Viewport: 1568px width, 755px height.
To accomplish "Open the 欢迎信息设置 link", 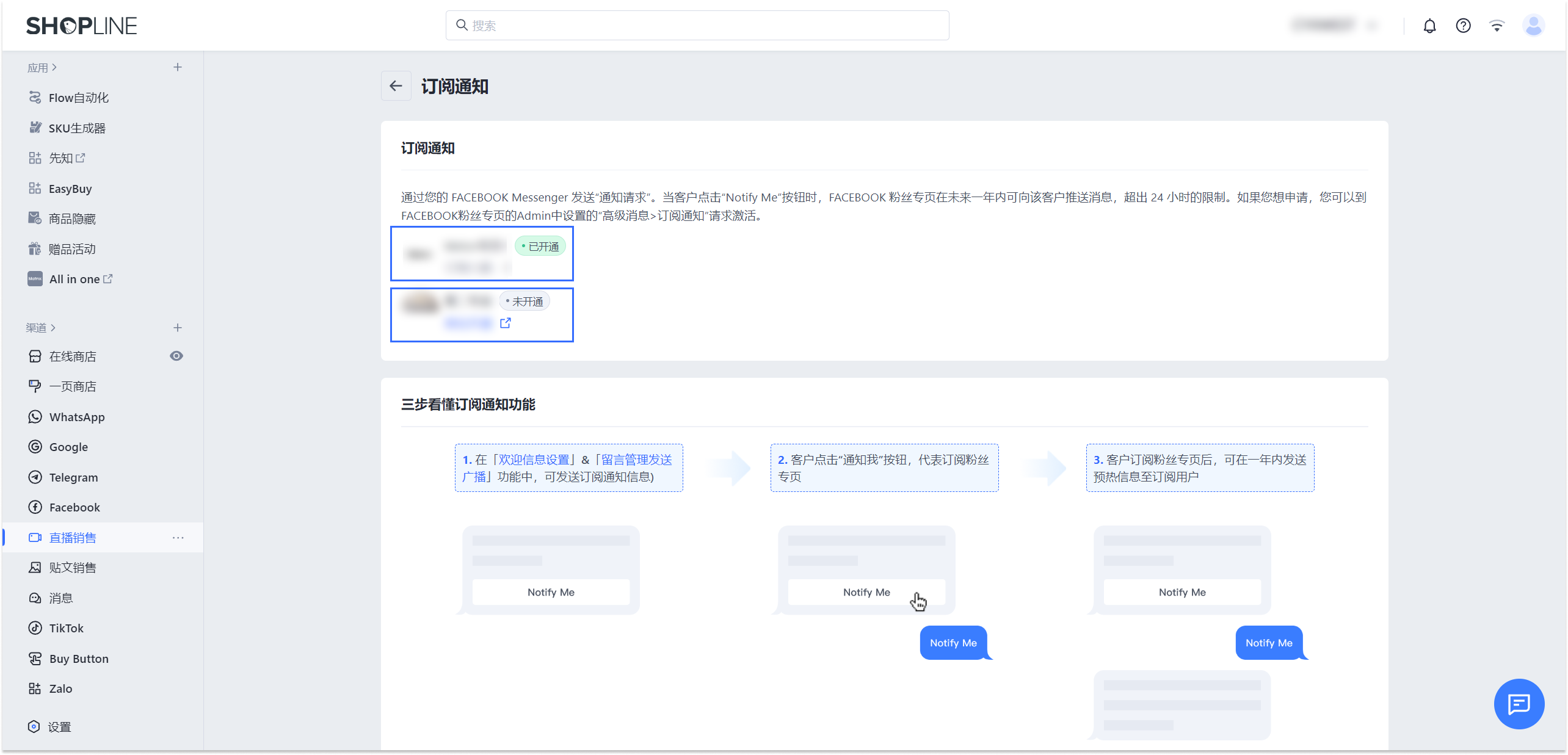I will (534, 459).
